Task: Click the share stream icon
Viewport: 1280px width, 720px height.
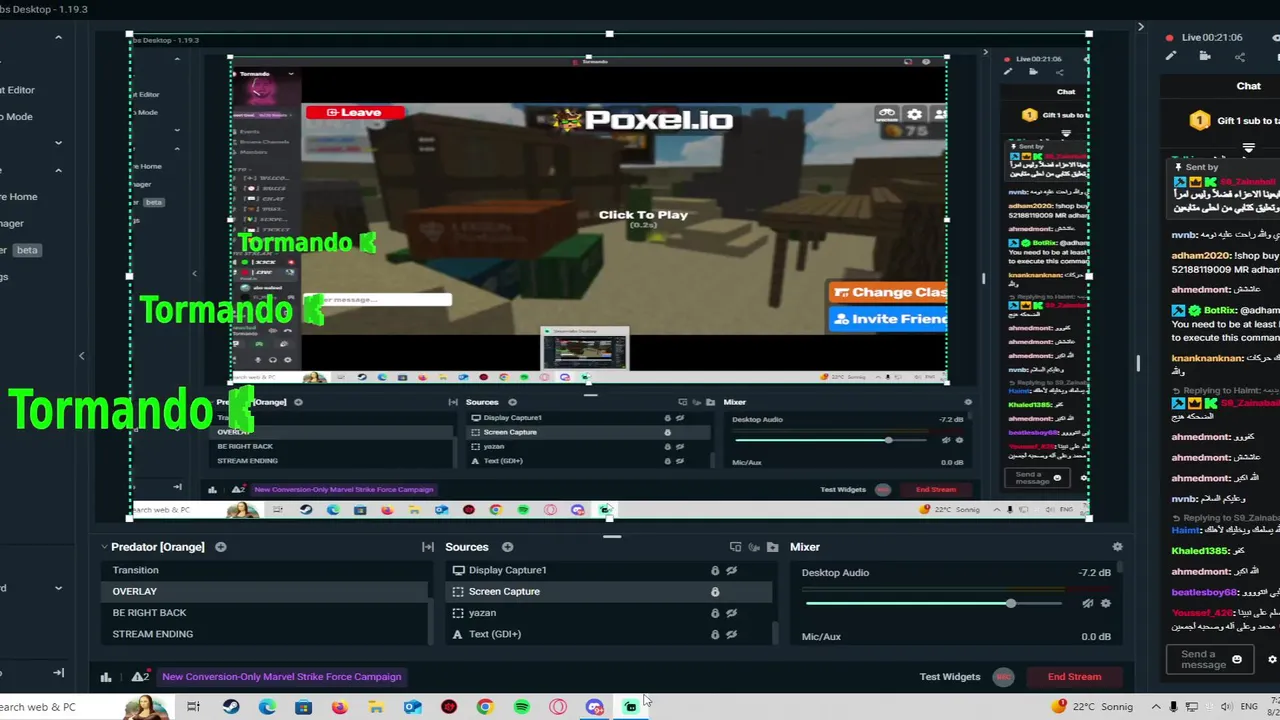Action: click(1240, 56)
